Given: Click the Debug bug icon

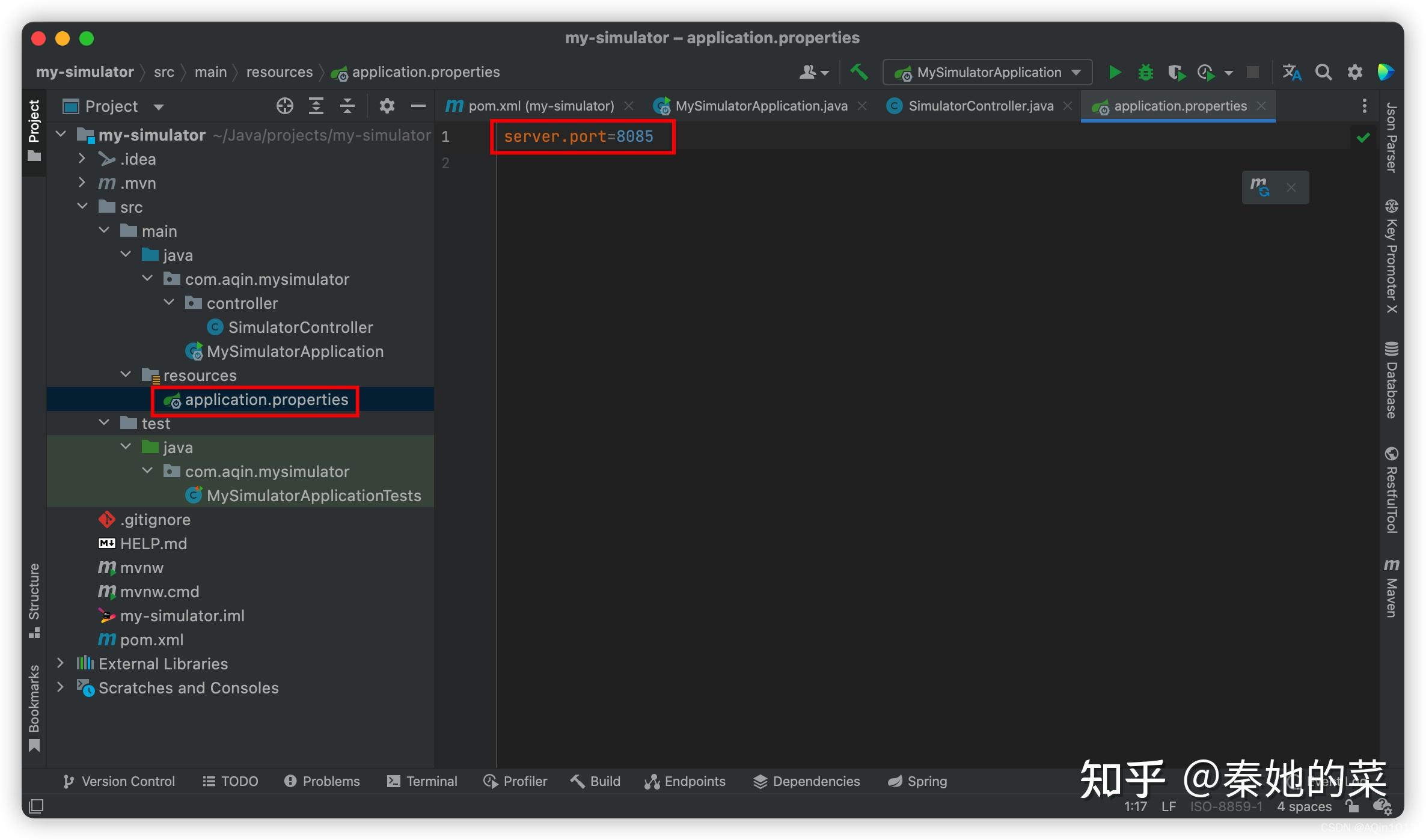Looking at the screenshot, I should [x=1145, y=73].
